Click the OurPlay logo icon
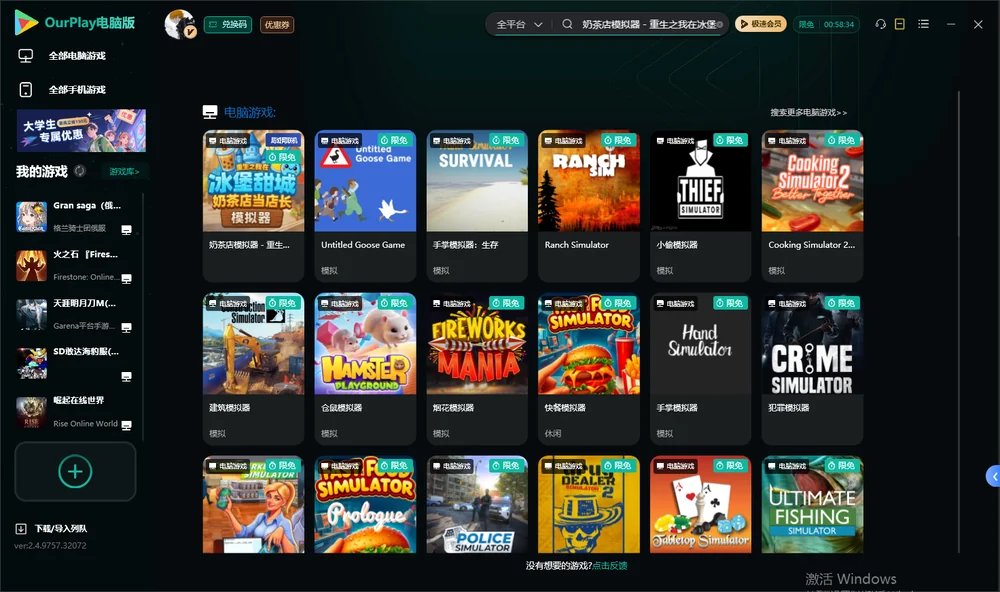 [x=26, y=22]
